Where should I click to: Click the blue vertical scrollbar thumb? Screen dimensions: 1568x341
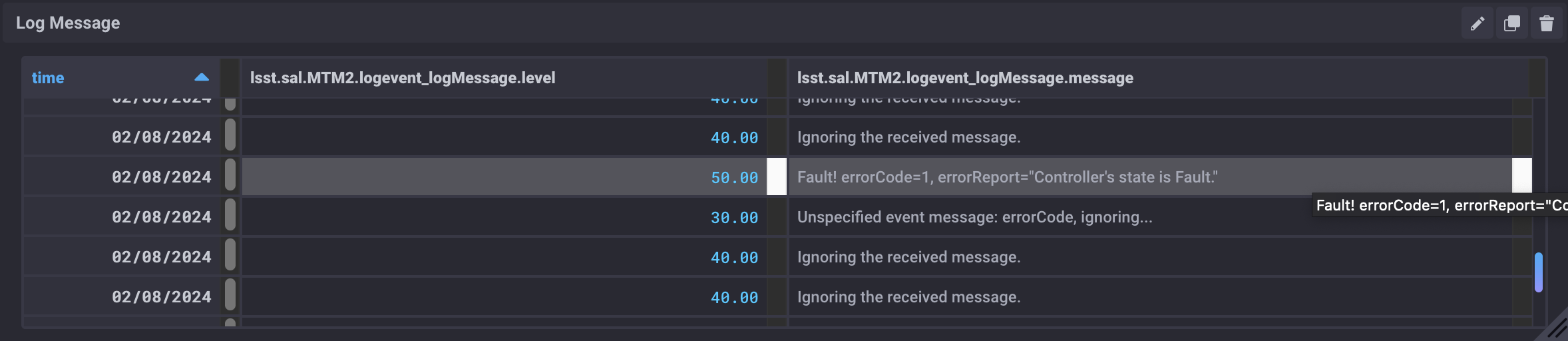(1538, 272)
